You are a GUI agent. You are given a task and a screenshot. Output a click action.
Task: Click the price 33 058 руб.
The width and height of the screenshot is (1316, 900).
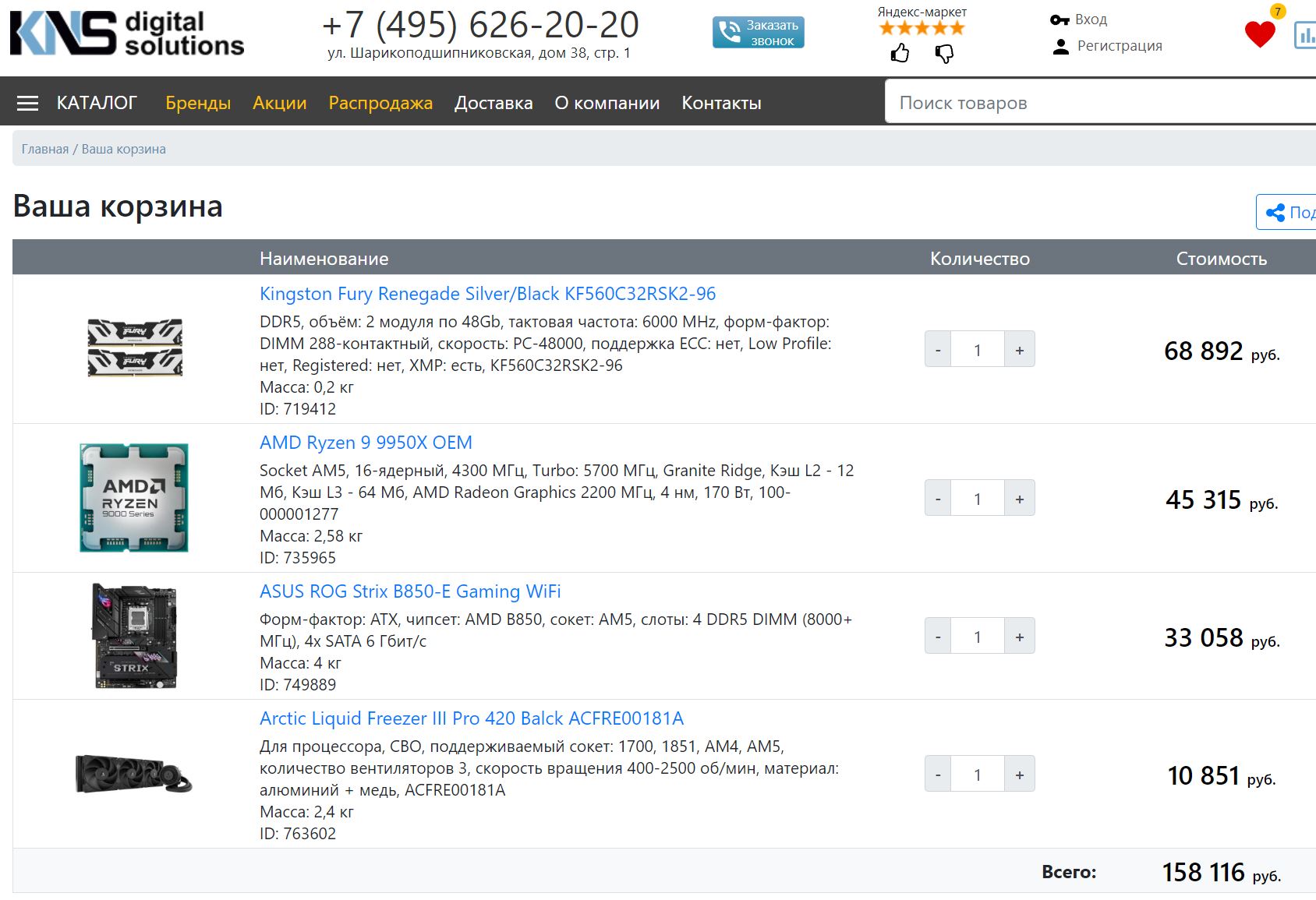tap(1222, 638)
